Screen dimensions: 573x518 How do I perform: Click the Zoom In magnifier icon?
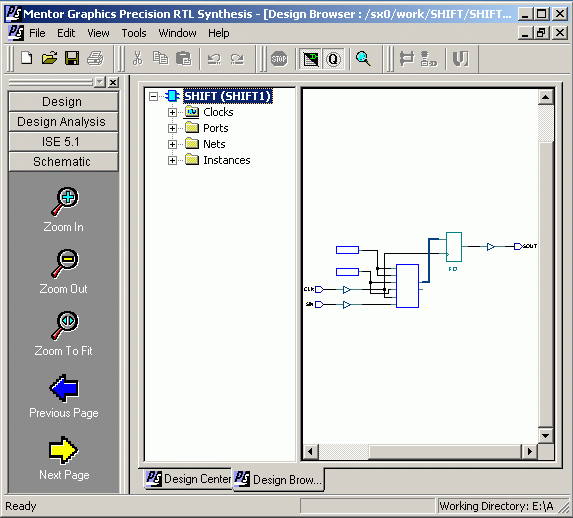pyautogui.click(x=65, y=201)
